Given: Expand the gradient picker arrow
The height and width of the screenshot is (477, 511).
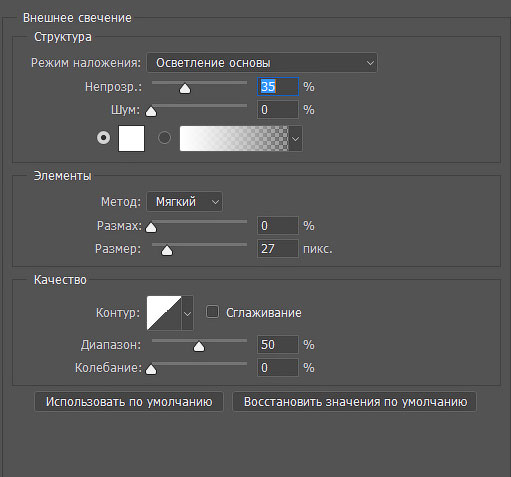Looking at the screenshot, I should point(295,138).
